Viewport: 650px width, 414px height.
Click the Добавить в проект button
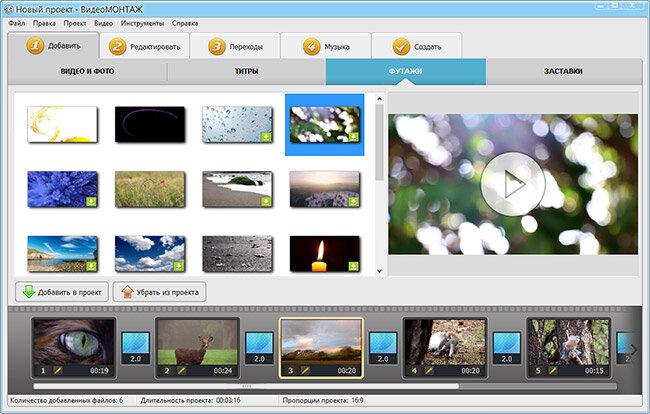coord(62,292)
